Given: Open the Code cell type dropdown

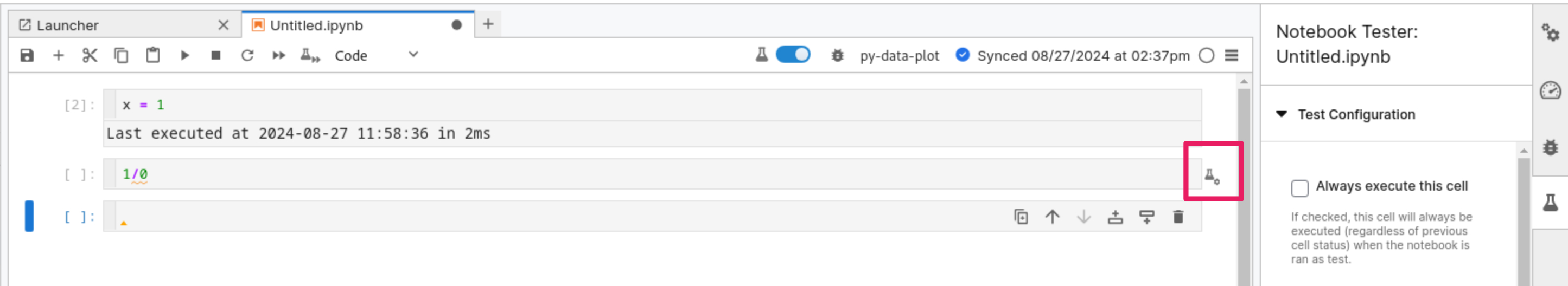Looking at the screenshot, I should coord(376,56).
